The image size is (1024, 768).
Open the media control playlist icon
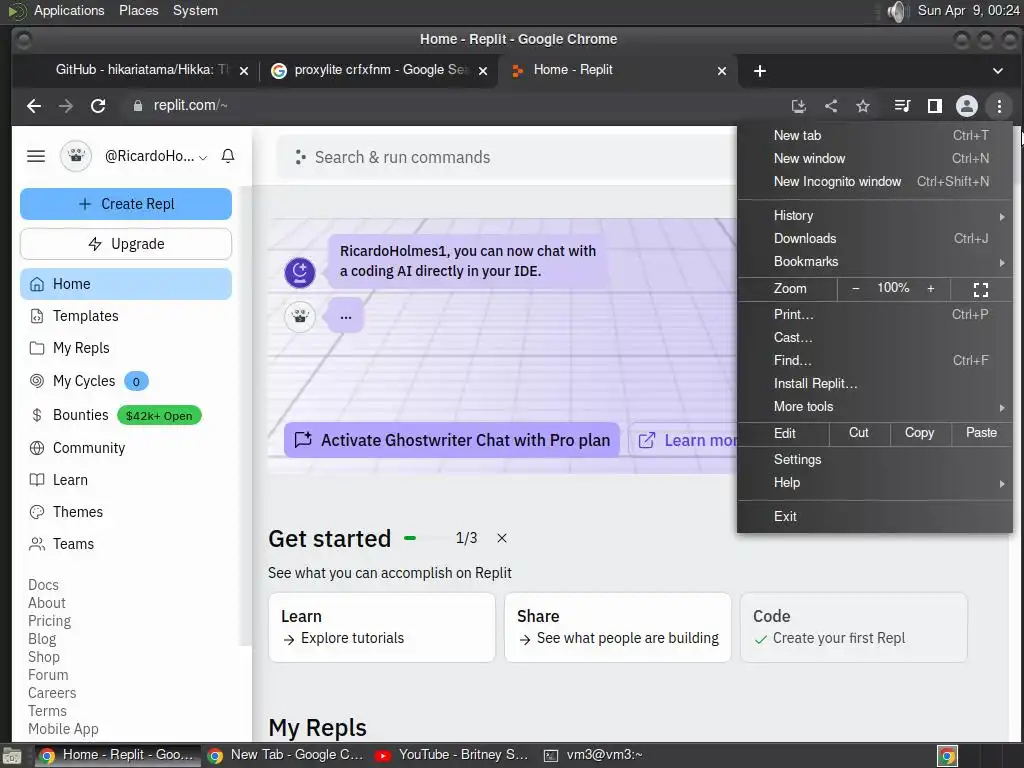(x=902, y=106)
